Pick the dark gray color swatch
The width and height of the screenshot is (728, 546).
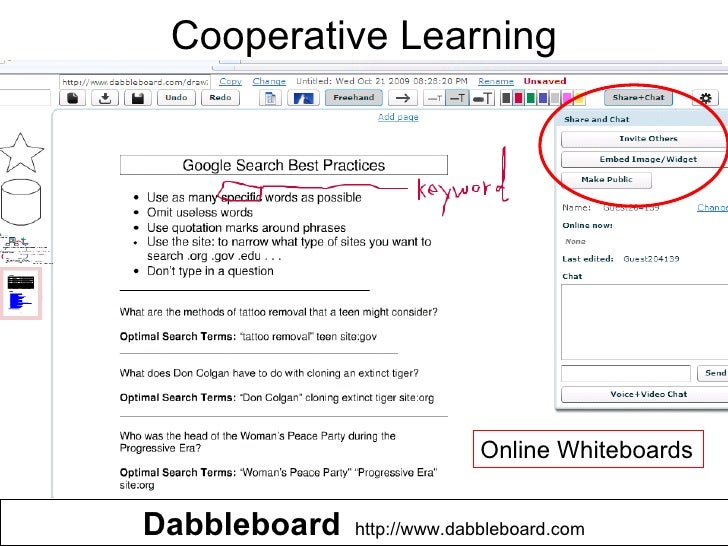coord(507,98)
